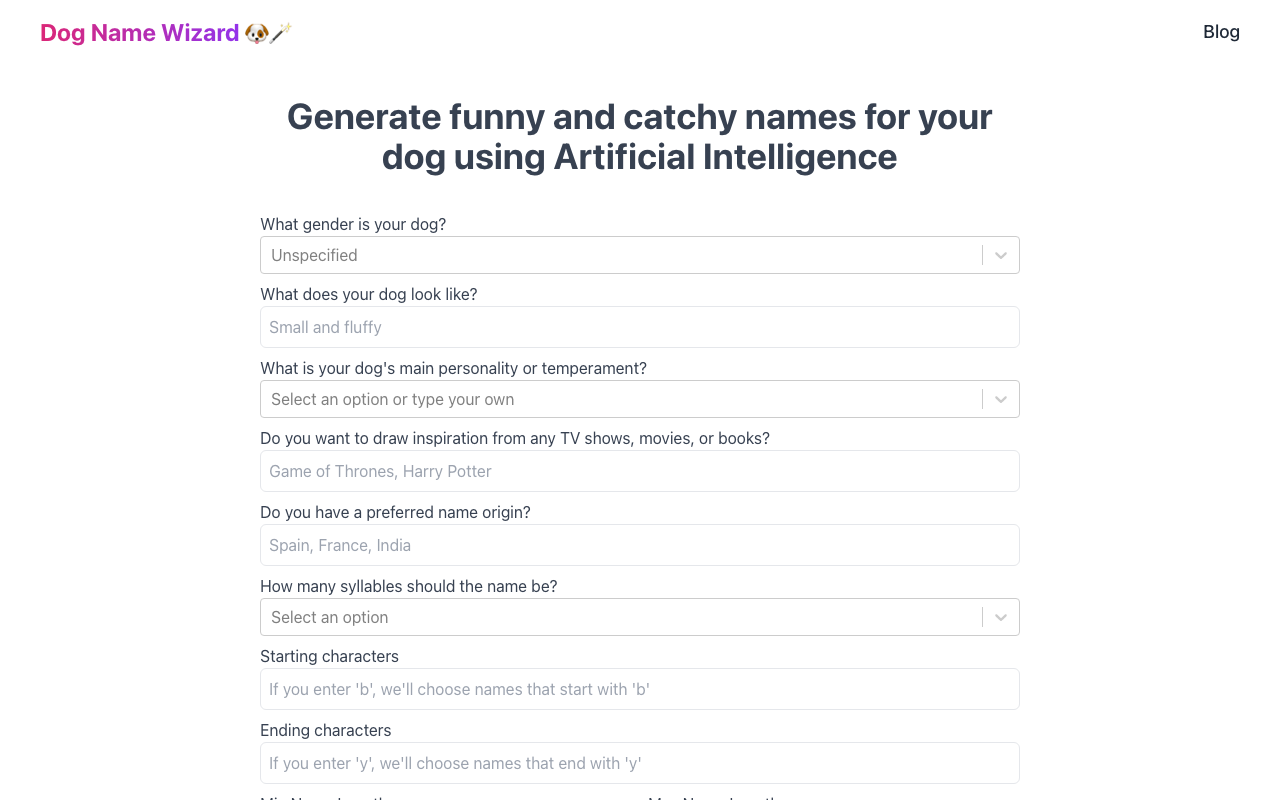Click the main page heading text
This screenshot has width=1280, height=800.
coord(640,137)
